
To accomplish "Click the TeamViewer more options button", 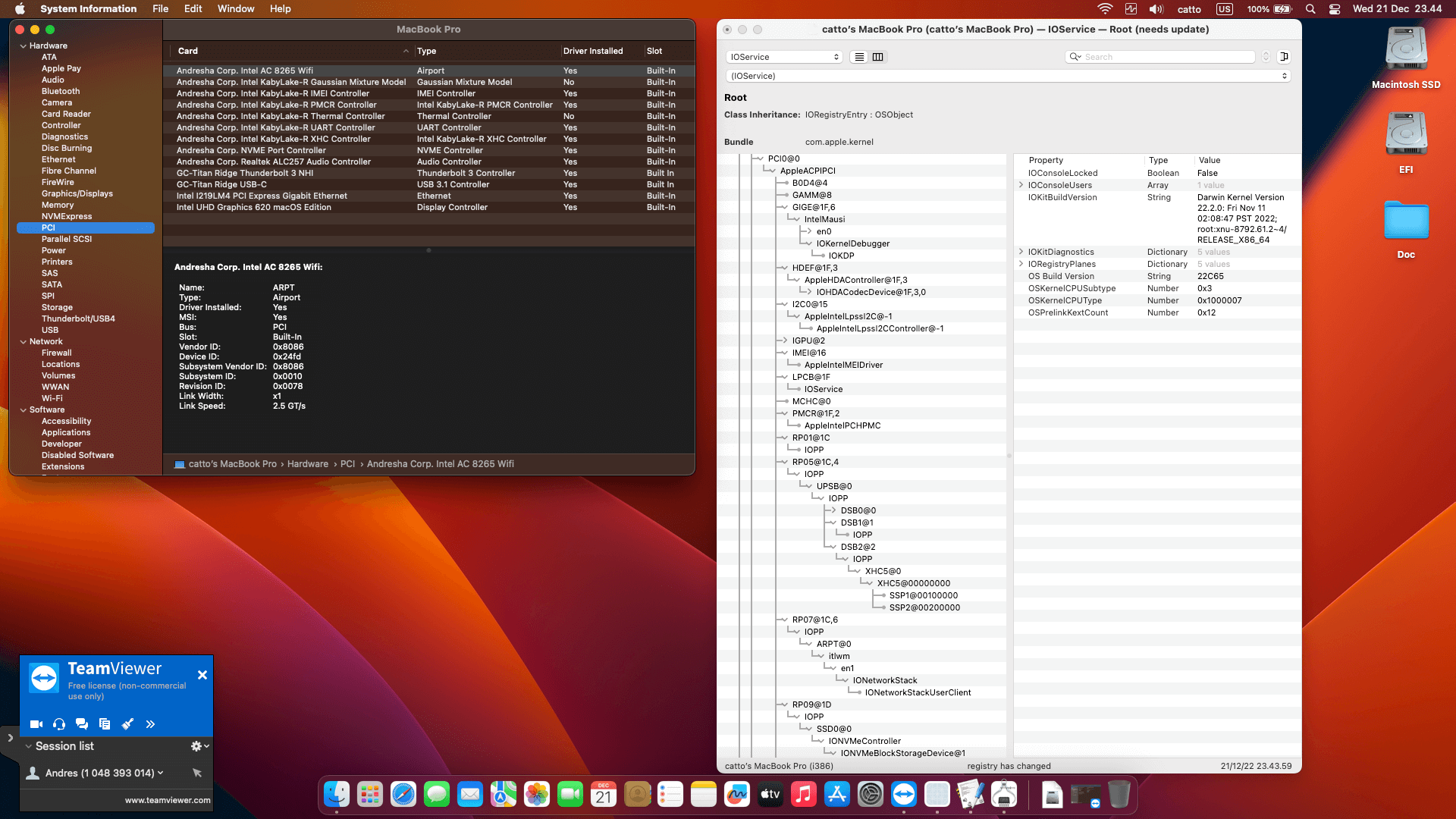I will coord(151,724).
